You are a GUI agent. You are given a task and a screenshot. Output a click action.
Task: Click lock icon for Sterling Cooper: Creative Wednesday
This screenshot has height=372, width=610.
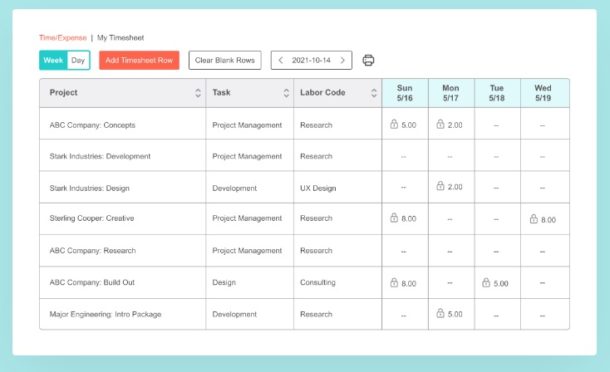coord(533,219)
